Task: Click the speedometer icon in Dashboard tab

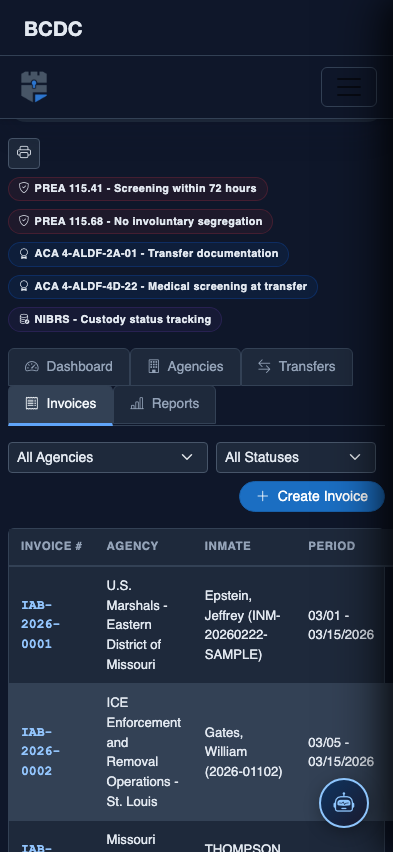Action: [x=32, y=366]
